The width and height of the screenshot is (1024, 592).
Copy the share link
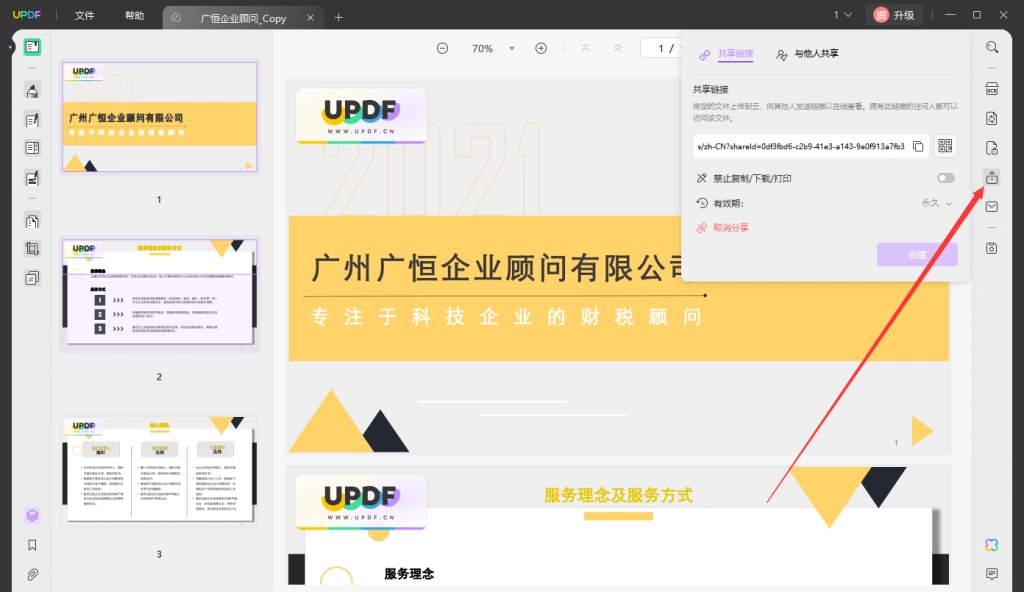[918, 146]
